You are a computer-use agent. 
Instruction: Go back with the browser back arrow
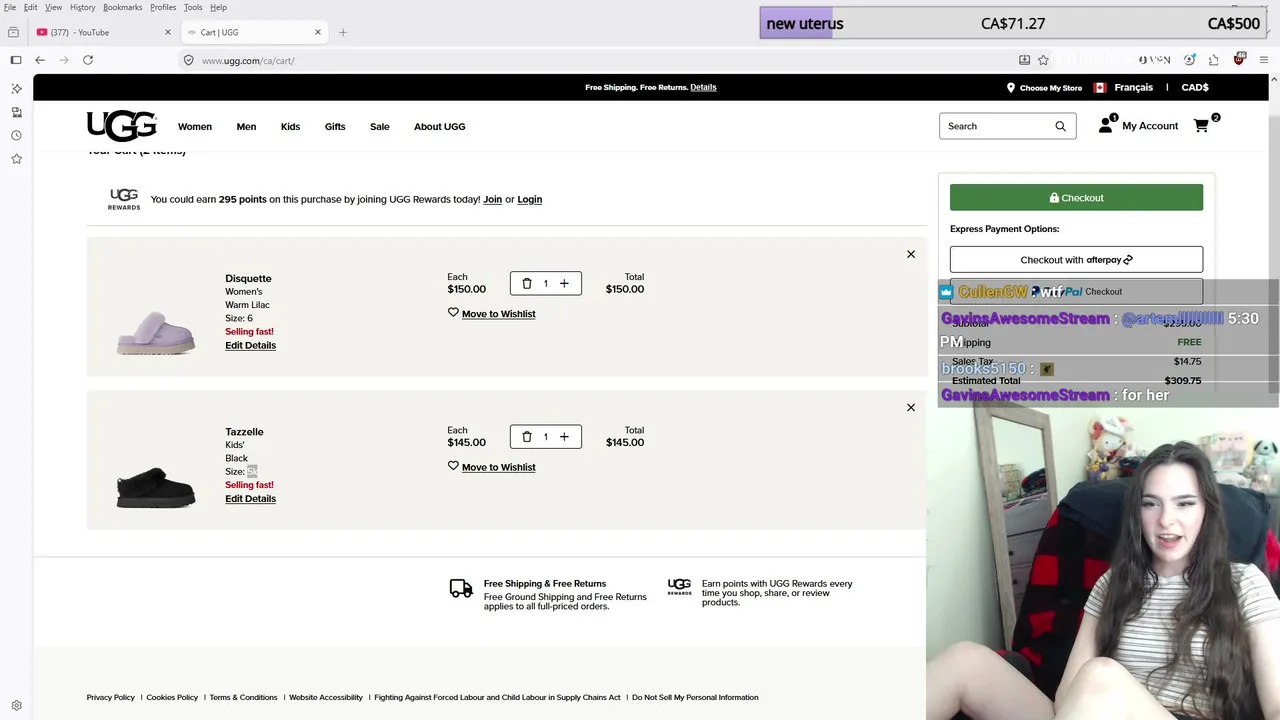click(x=40, y=60)
